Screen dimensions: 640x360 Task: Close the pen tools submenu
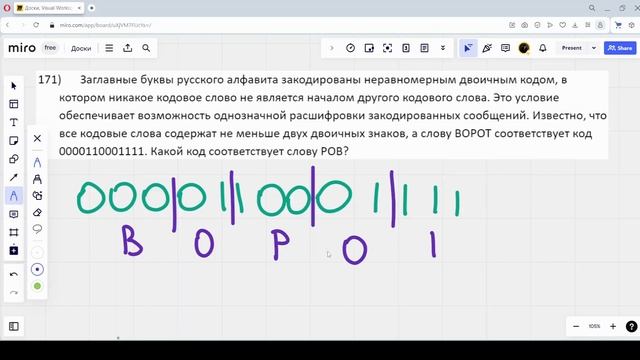(37, 138)
